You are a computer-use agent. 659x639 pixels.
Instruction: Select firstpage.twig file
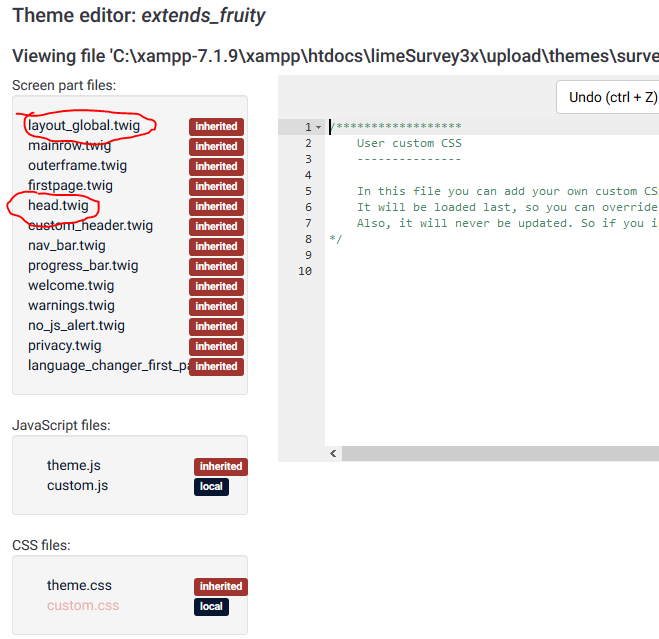coord(70,186)
